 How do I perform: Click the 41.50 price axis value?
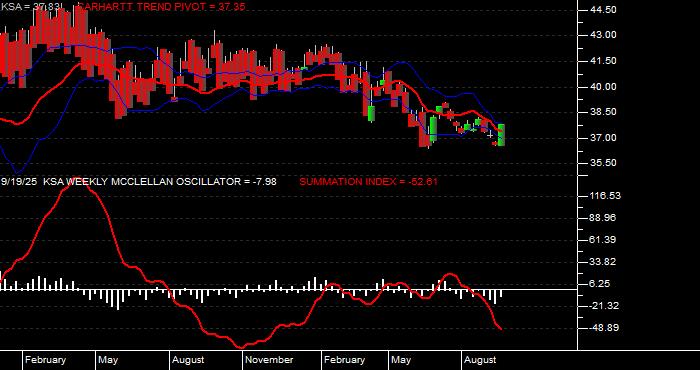[x=603, y=61]
